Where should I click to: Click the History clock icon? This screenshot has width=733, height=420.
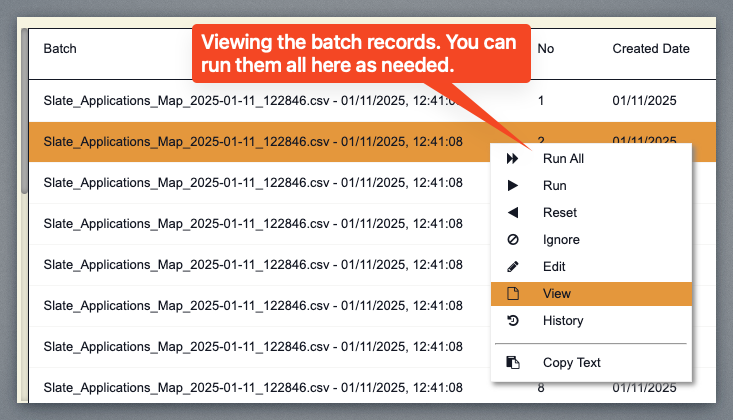[513, 321]
